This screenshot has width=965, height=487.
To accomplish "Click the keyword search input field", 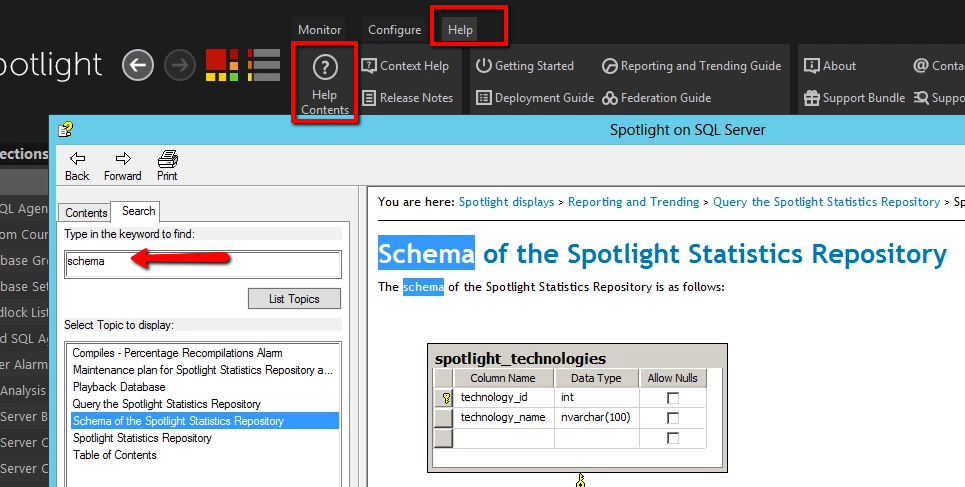I will [201, 264].
